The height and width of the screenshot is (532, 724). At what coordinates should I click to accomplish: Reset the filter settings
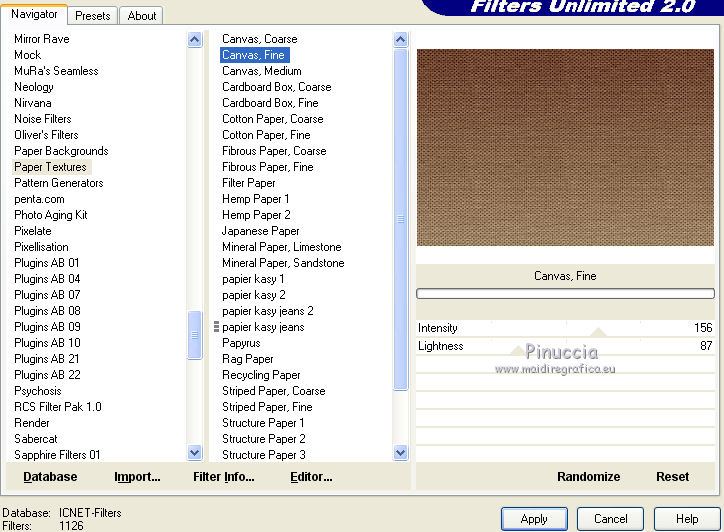click(x=672, y=477)
